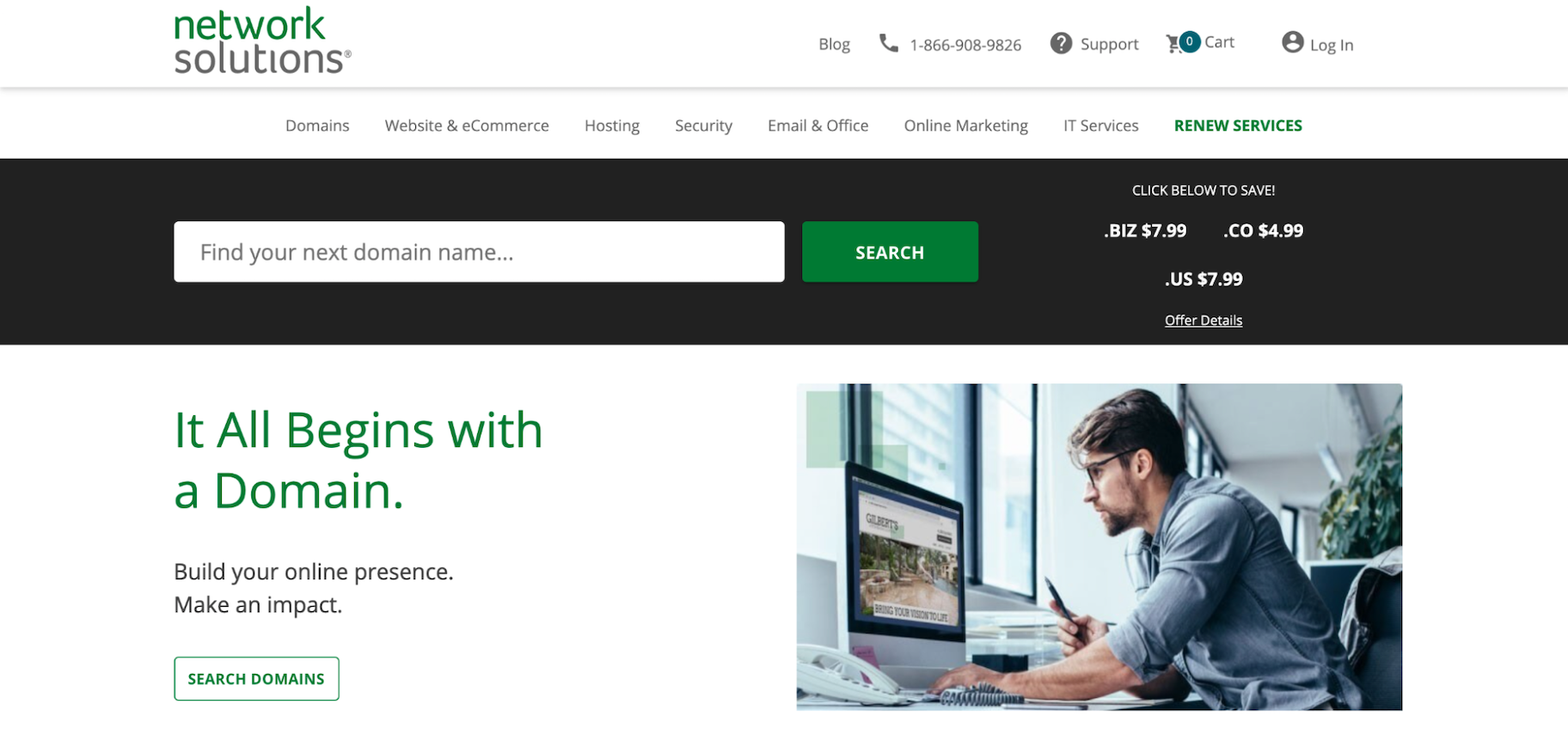Go to the Security menu

pos(703,125)
